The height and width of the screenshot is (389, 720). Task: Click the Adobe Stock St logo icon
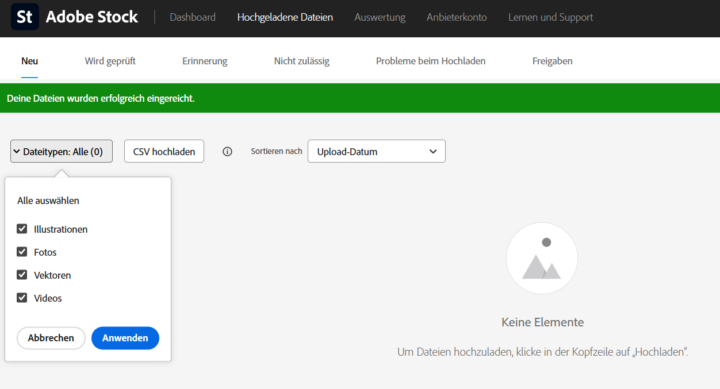tap(24, 17)
